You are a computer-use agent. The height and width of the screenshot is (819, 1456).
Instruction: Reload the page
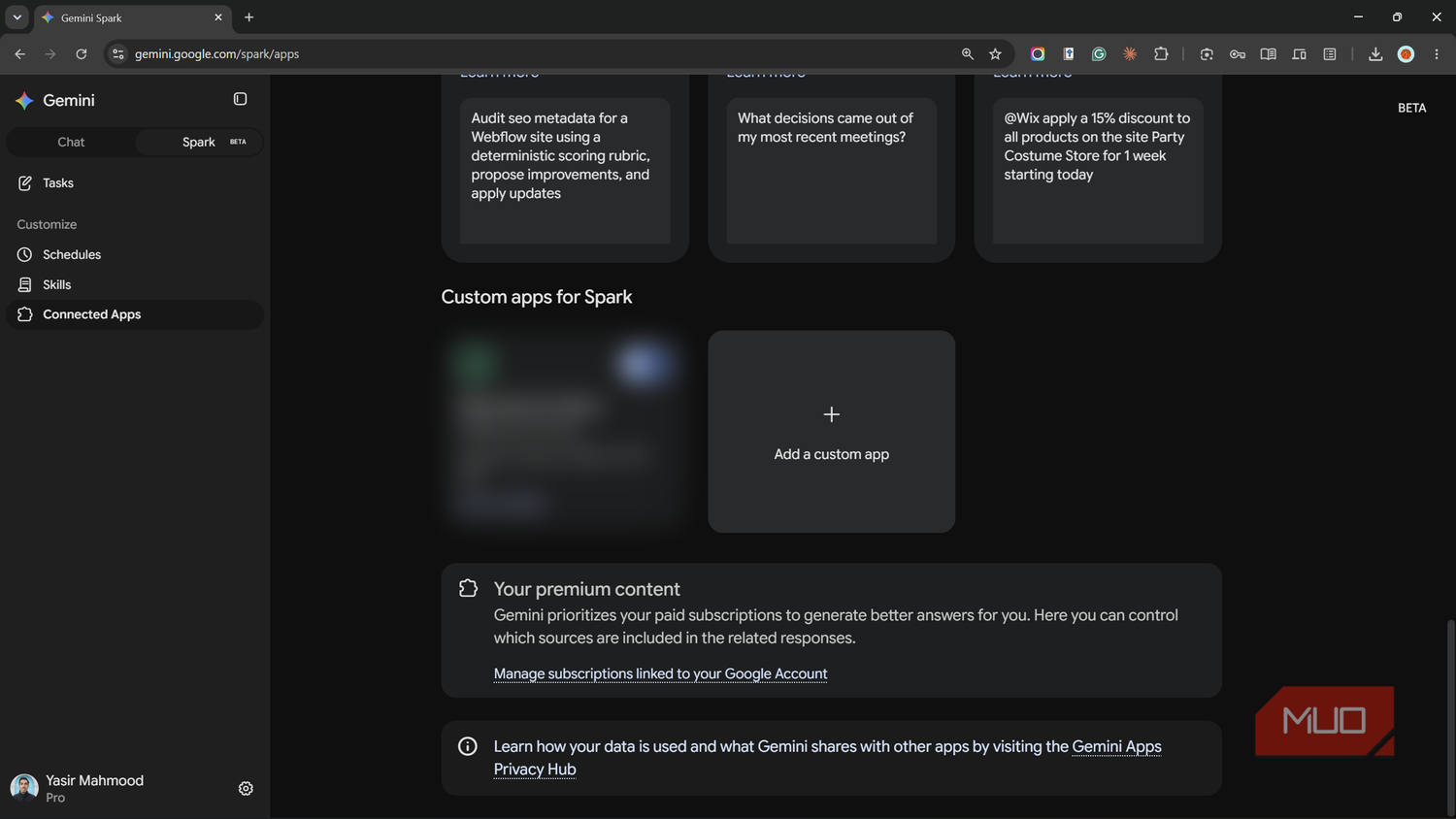click(x=82, y=53)
